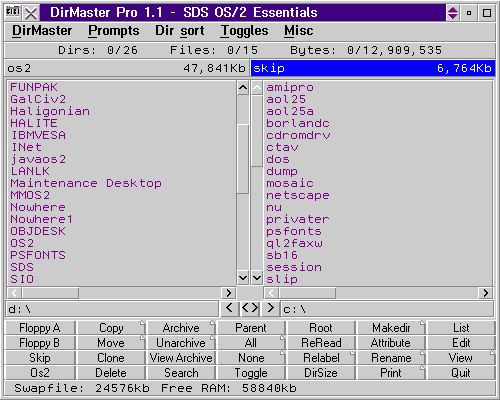Click right list horizontal scroll left arrow
This screenshot has width=500, height=400.
coord(271,293)
